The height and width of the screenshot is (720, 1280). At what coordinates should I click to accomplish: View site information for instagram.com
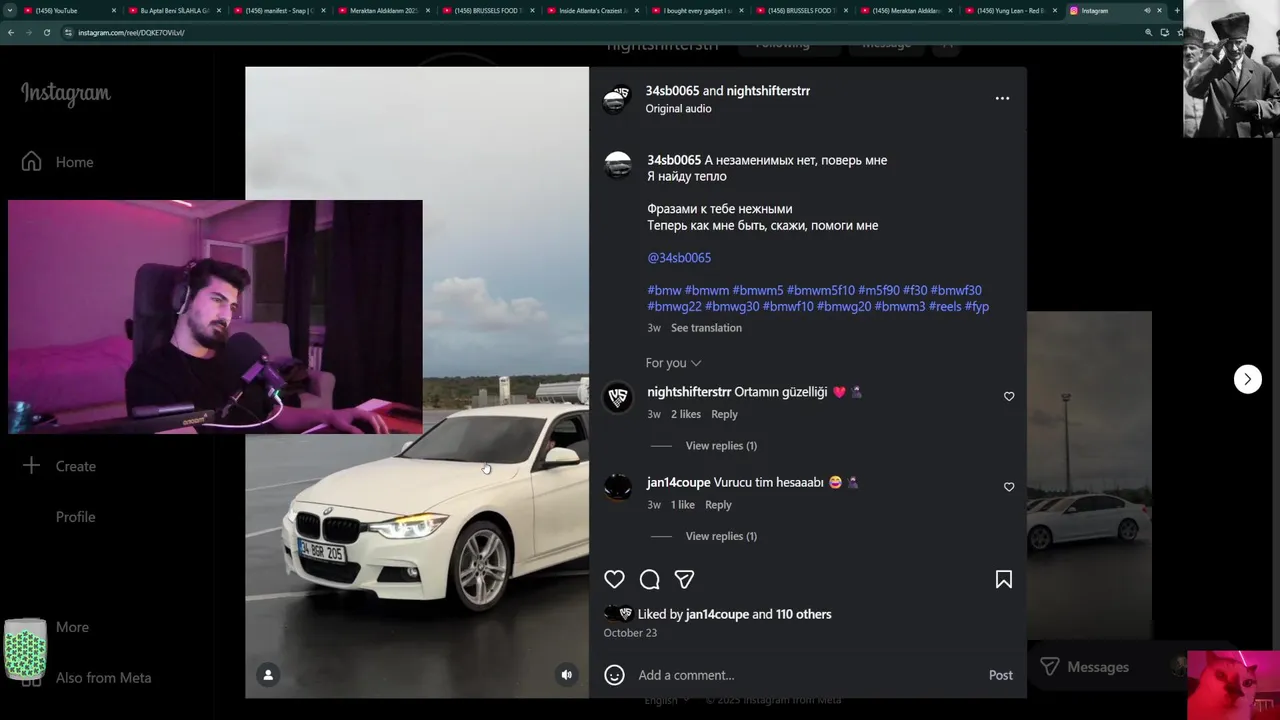pyautogui.click(x=68, y=32)
